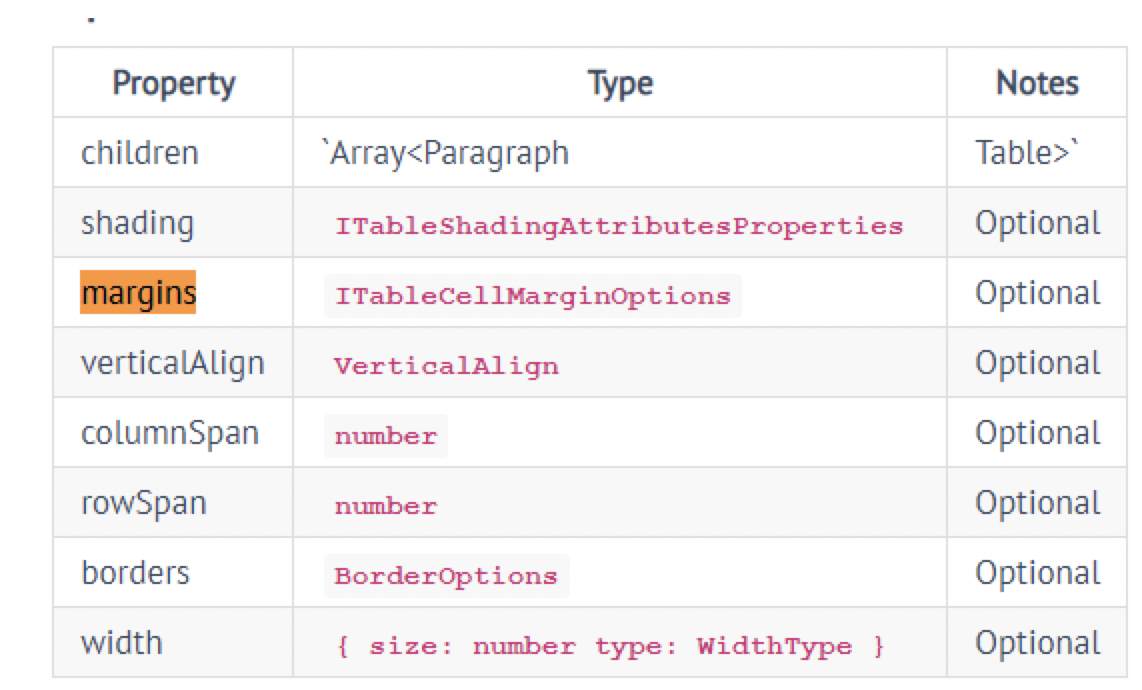
Task: Select the width property cell
Action: pyautogui.click(x=112, y=644)
